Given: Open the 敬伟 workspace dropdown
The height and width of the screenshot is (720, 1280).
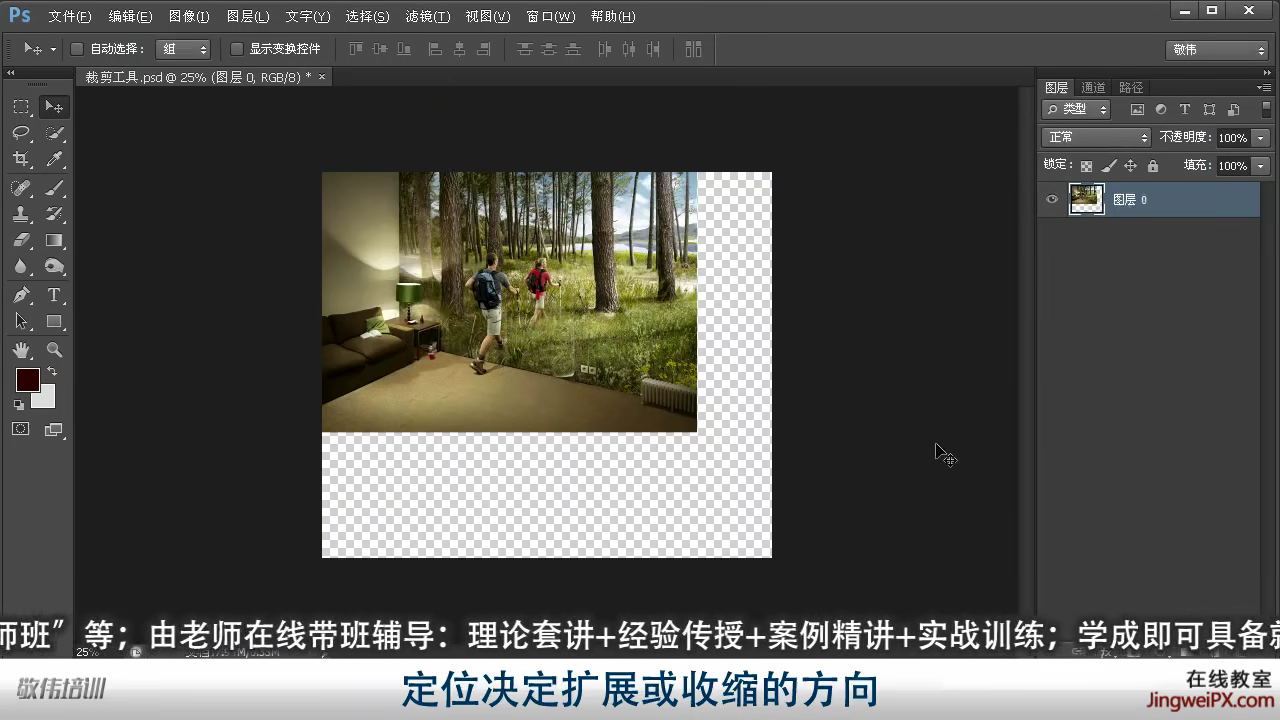Looking at the screenshot, I should (1217, 50).
